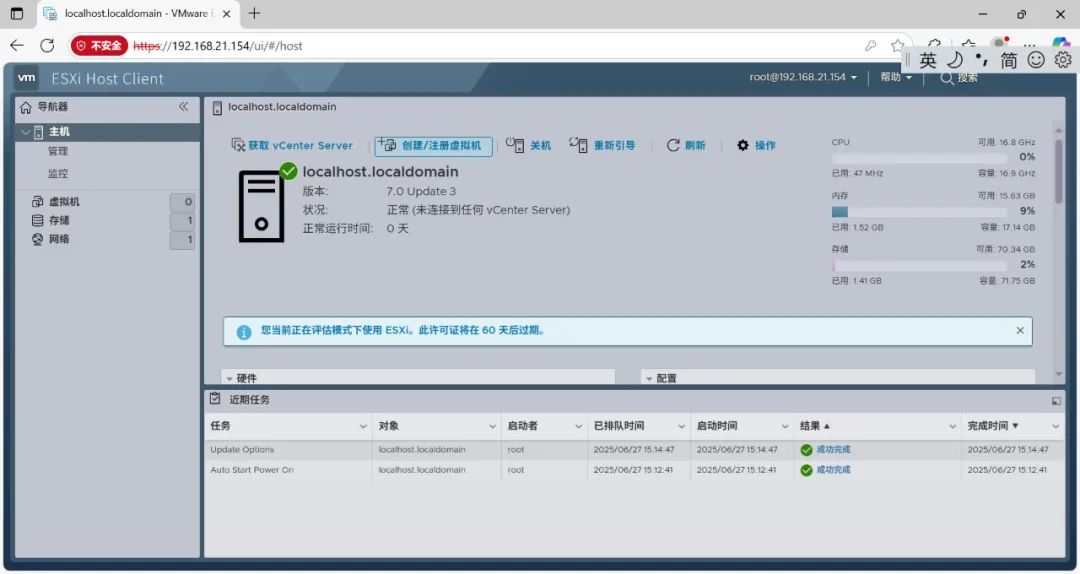Open 管理 under host
1080x574 pixels.
(58, 151)
